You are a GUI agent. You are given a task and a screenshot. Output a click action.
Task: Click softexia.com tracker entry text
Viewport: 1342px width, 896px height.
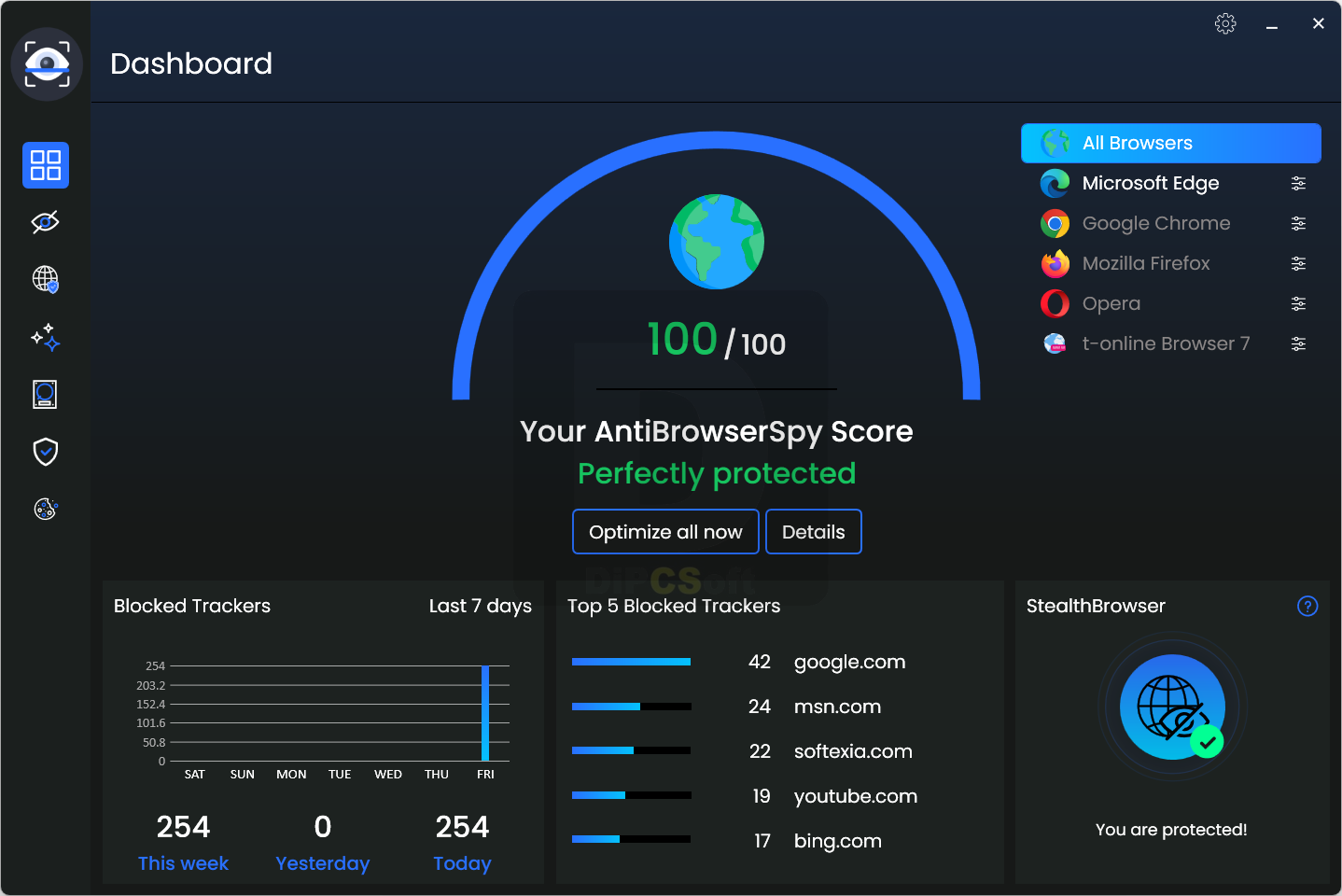click(x=853, y=751)
